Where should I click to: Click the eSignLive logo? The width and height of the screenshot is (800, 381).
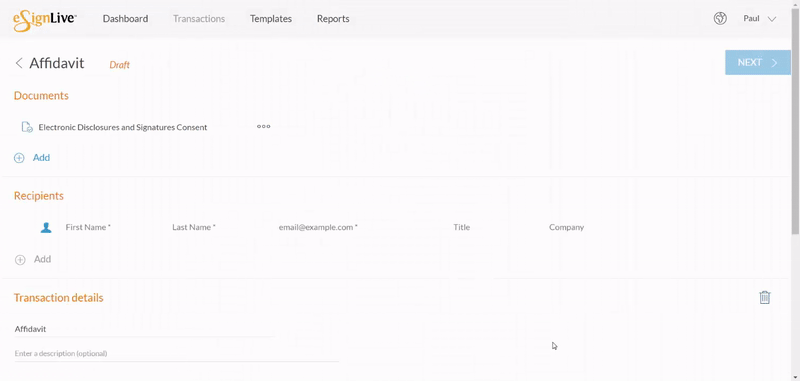click(x=45, y=20)
